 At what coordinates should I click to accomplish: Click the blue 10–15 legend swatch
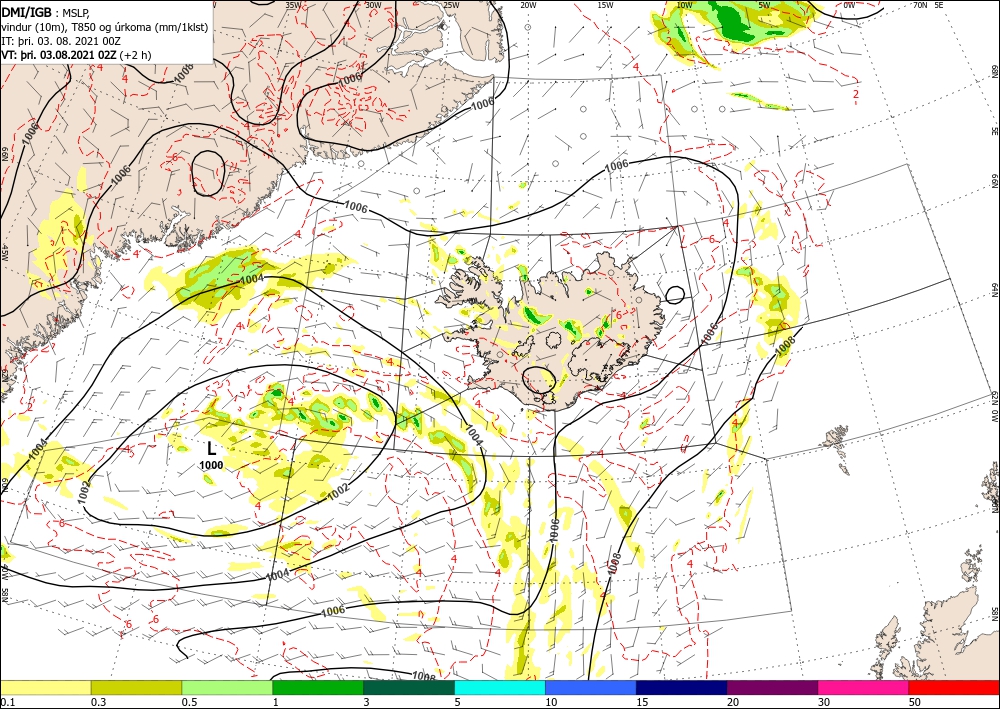[x=591, y=688]
